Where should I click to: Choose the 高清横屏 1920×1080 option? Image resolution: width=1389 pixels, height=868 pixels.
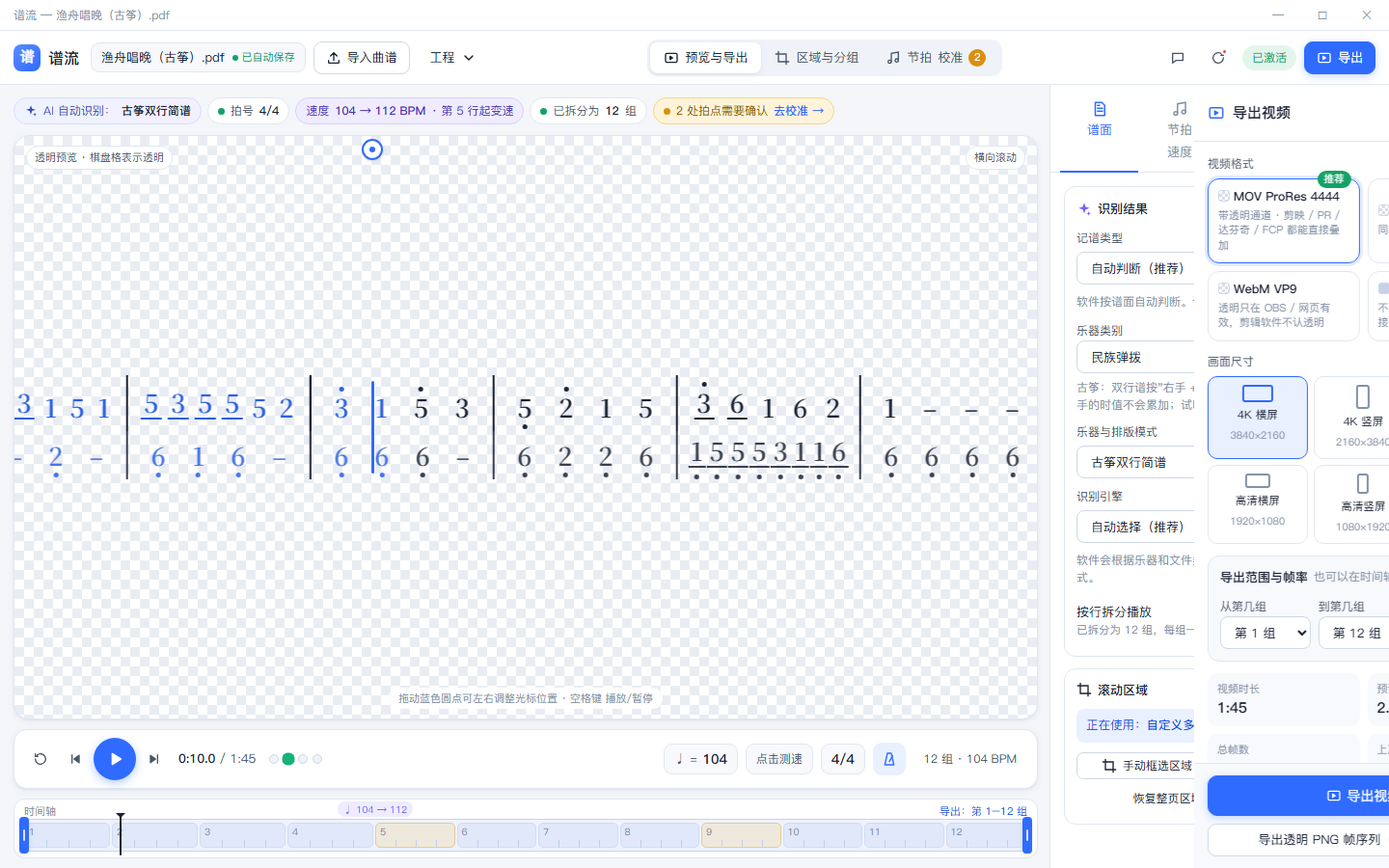(x=1258, y=504)
